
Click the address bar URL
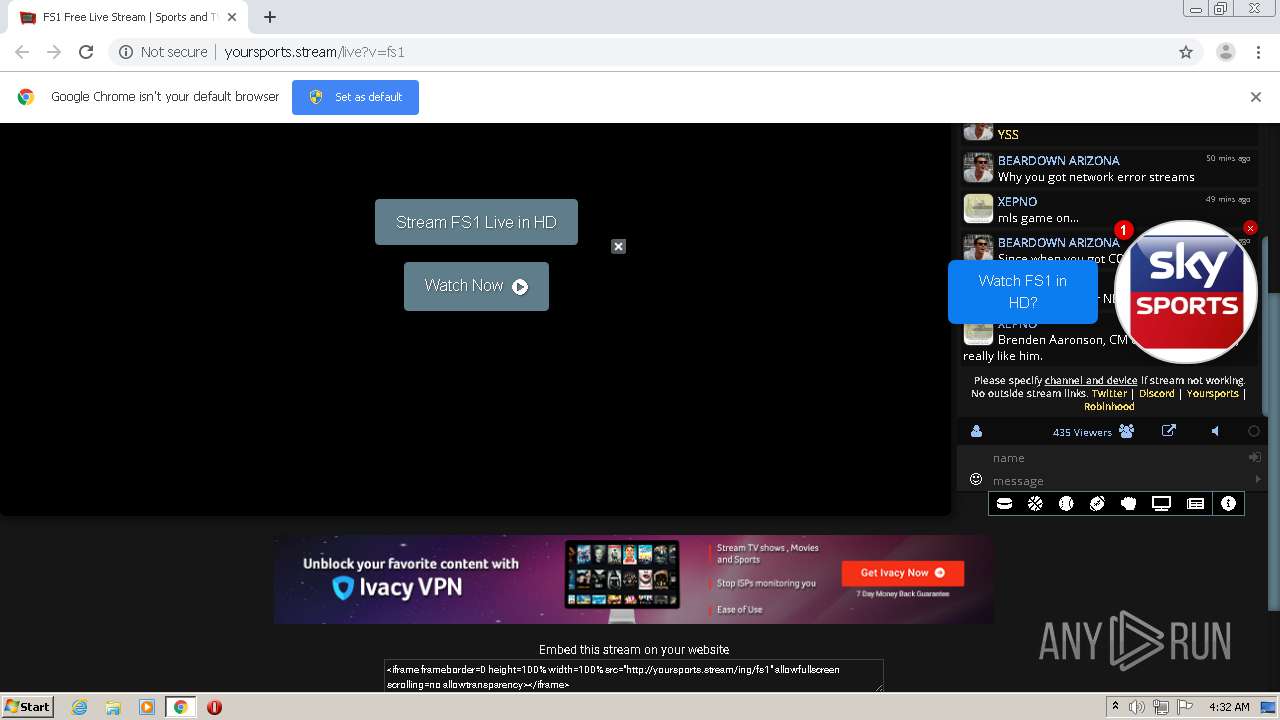[314, 52]
